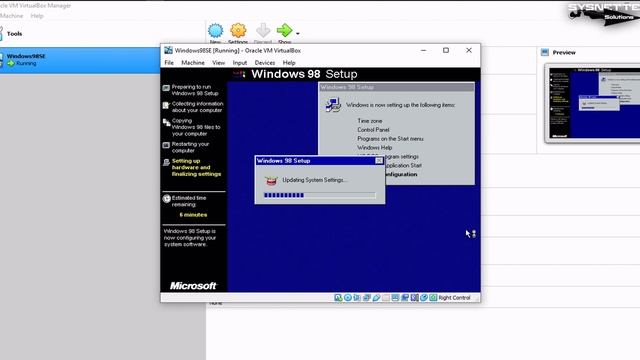Screen dimensions: 640x360
Task: Click the drum icon beside Updating System Settings
Action: tap(271, 180)
